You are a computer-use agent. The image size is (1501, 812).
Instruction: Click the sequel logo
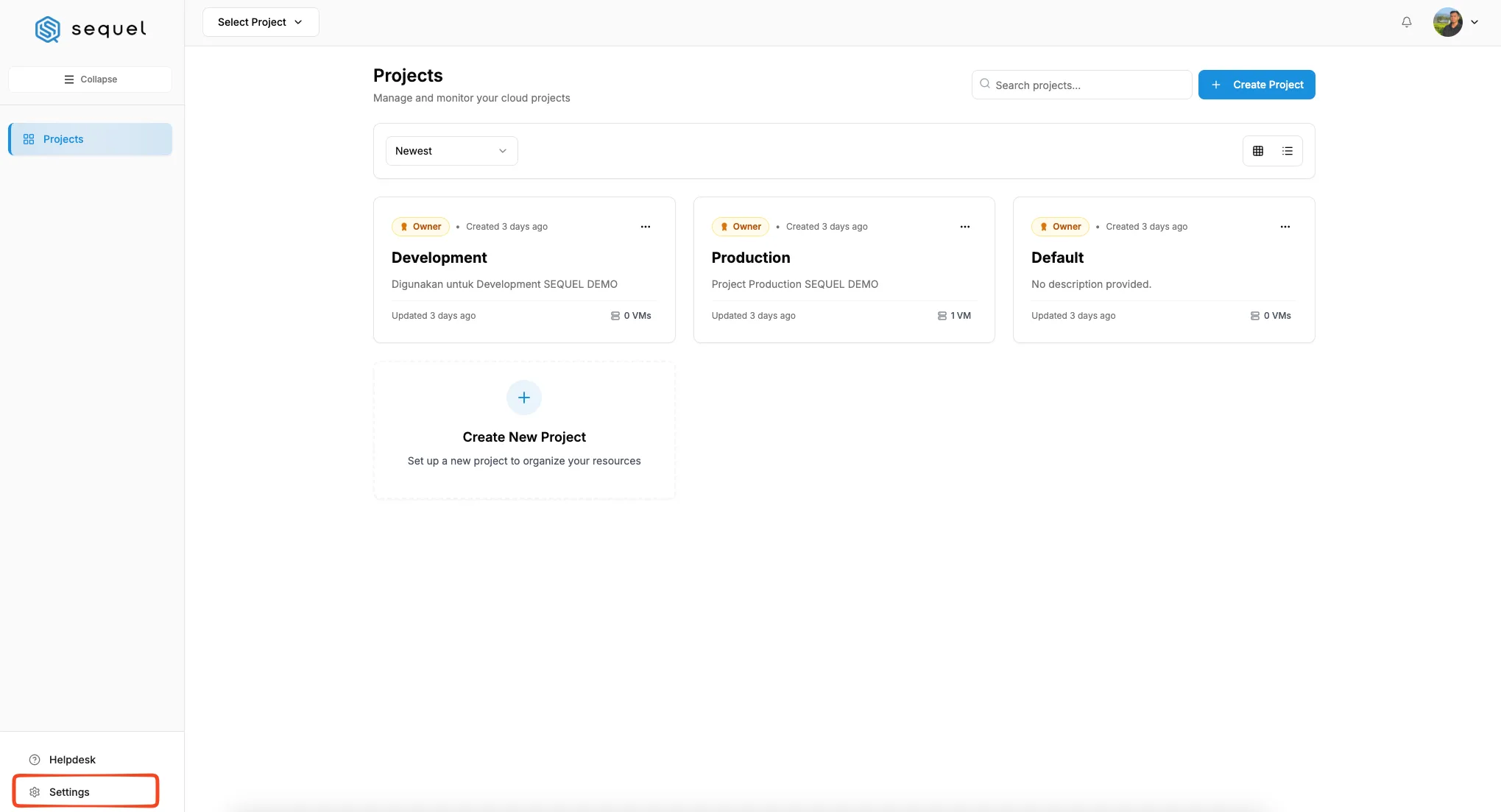[91, 29]
